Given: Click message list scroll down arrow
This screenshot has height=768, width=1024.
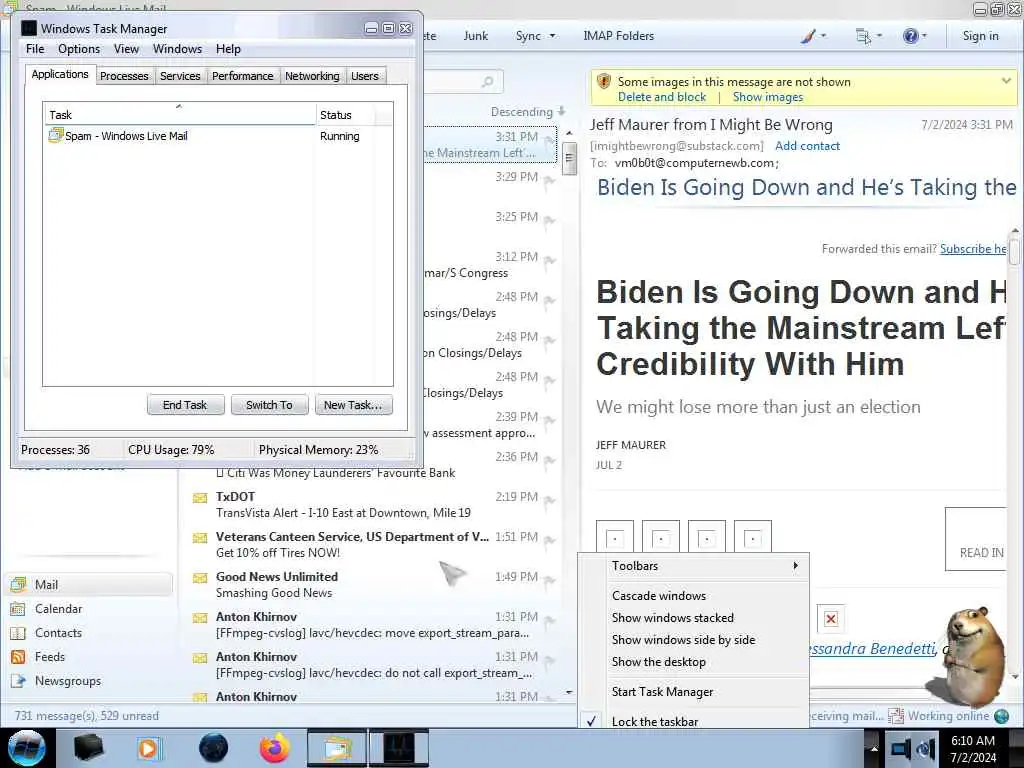Looking at the screenshot, I should point(569,692).
